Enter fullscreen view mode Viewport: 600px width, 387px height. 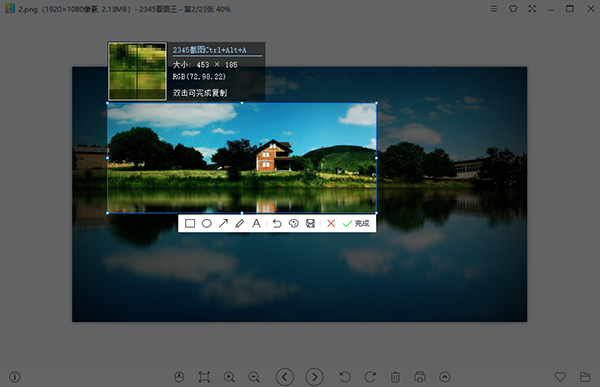(532, 8)
